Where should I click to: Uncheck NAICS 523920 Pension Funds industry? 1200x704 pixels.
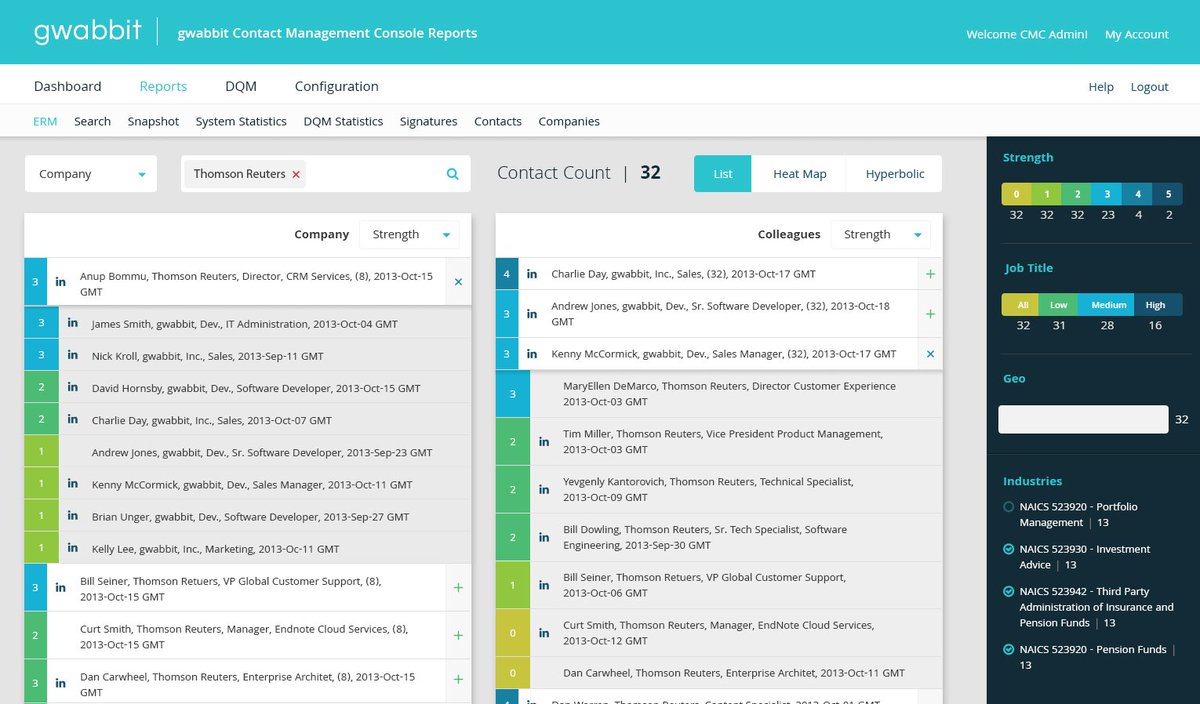(1009, 650)
